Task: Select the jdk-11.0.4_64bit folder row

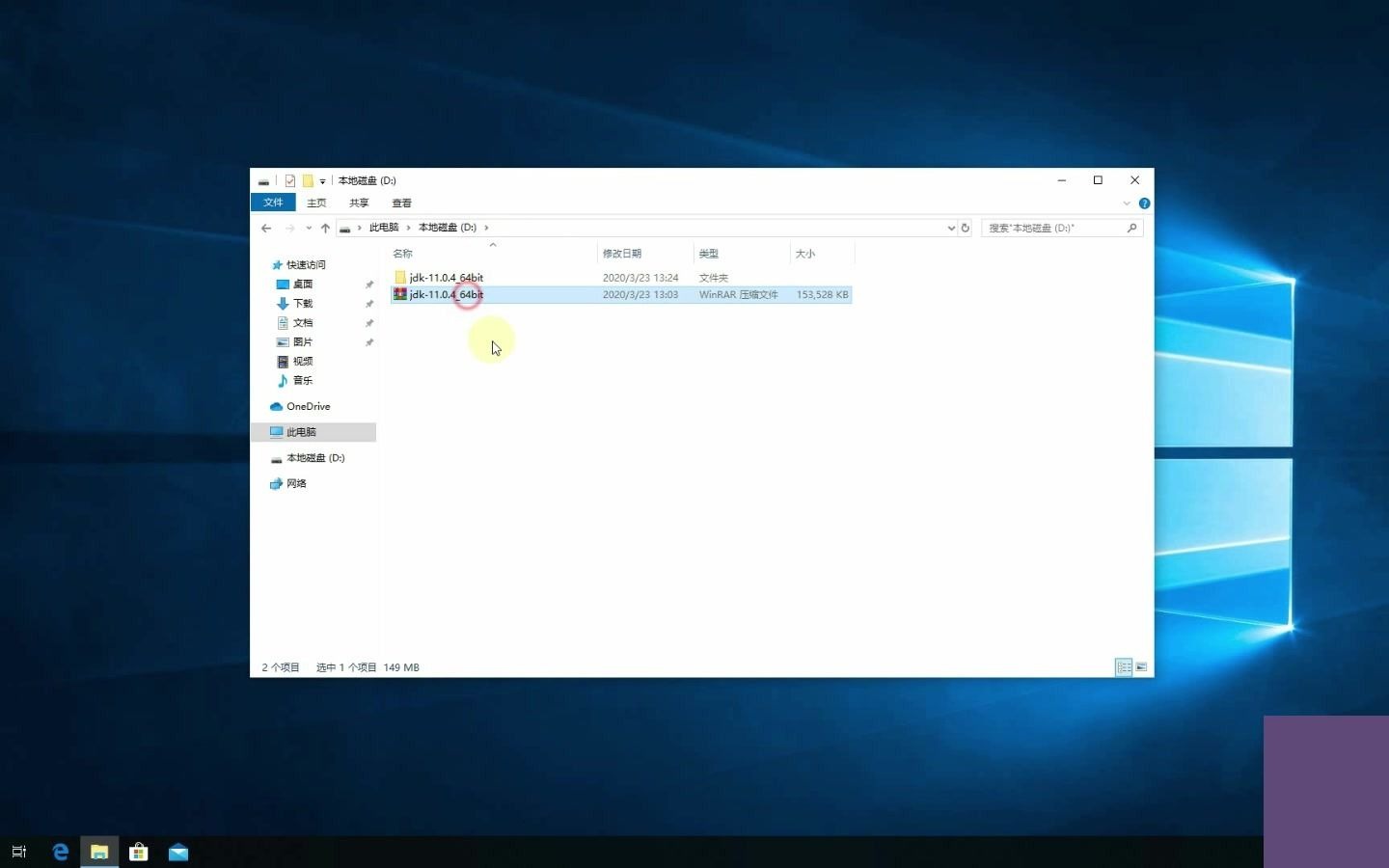Action: point(621,278)
